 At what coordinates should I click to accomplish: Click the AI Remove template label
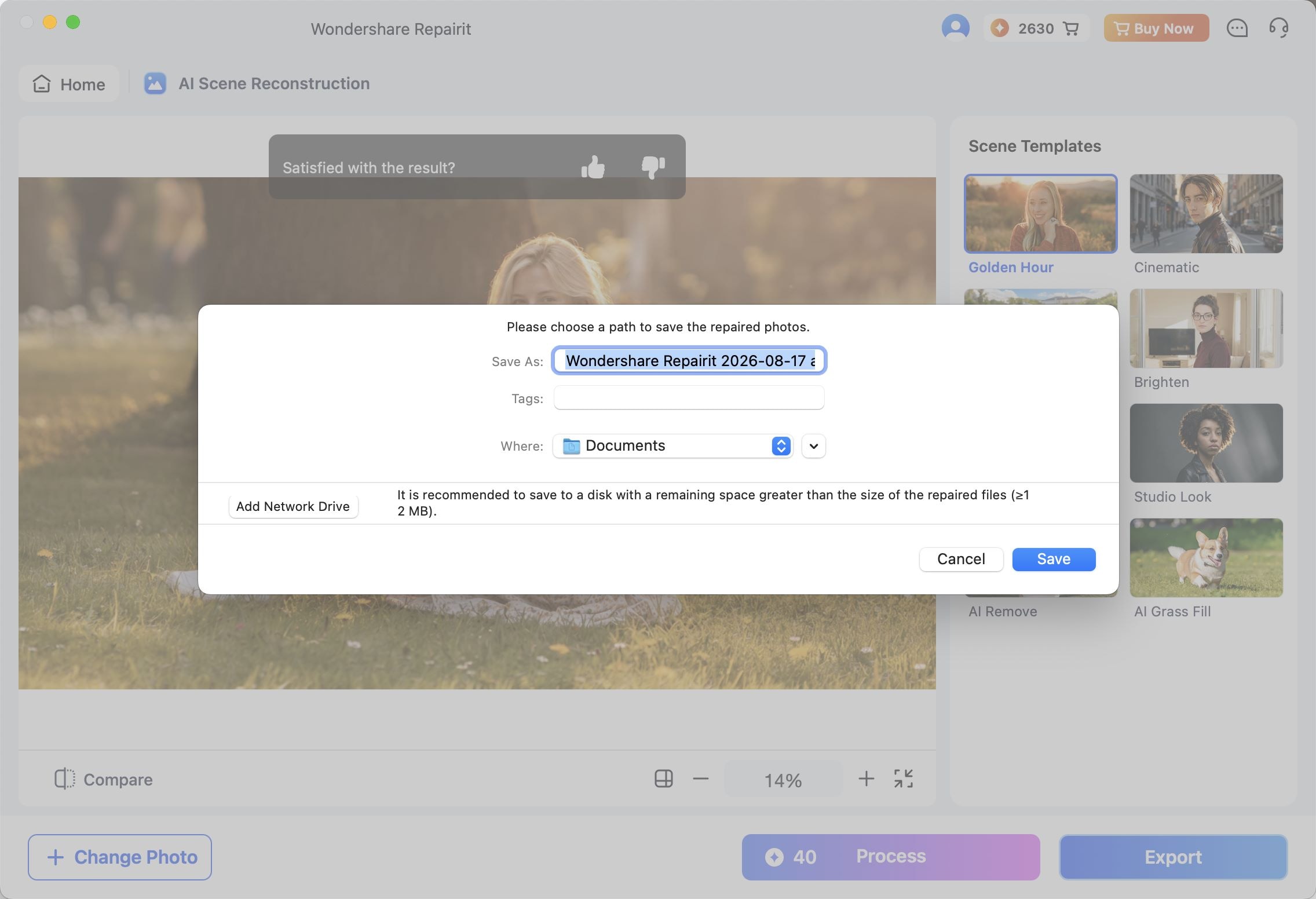click(1003, 611)
